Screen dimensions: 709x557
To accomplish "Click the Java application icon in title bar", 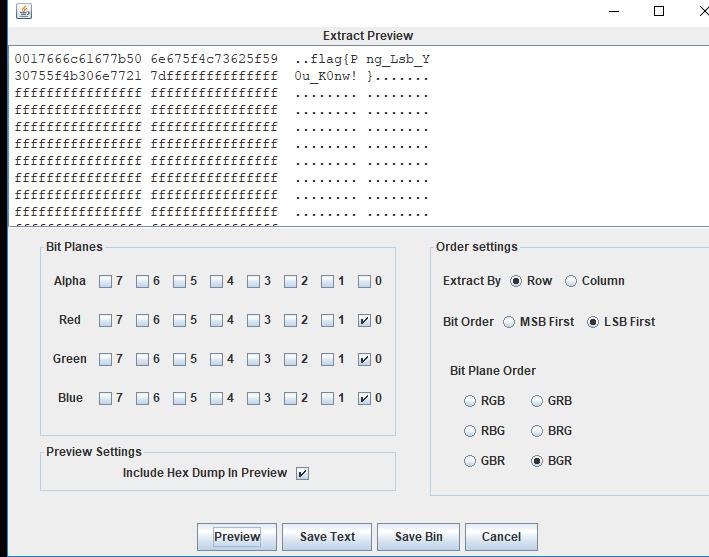I will coord(24,11).
